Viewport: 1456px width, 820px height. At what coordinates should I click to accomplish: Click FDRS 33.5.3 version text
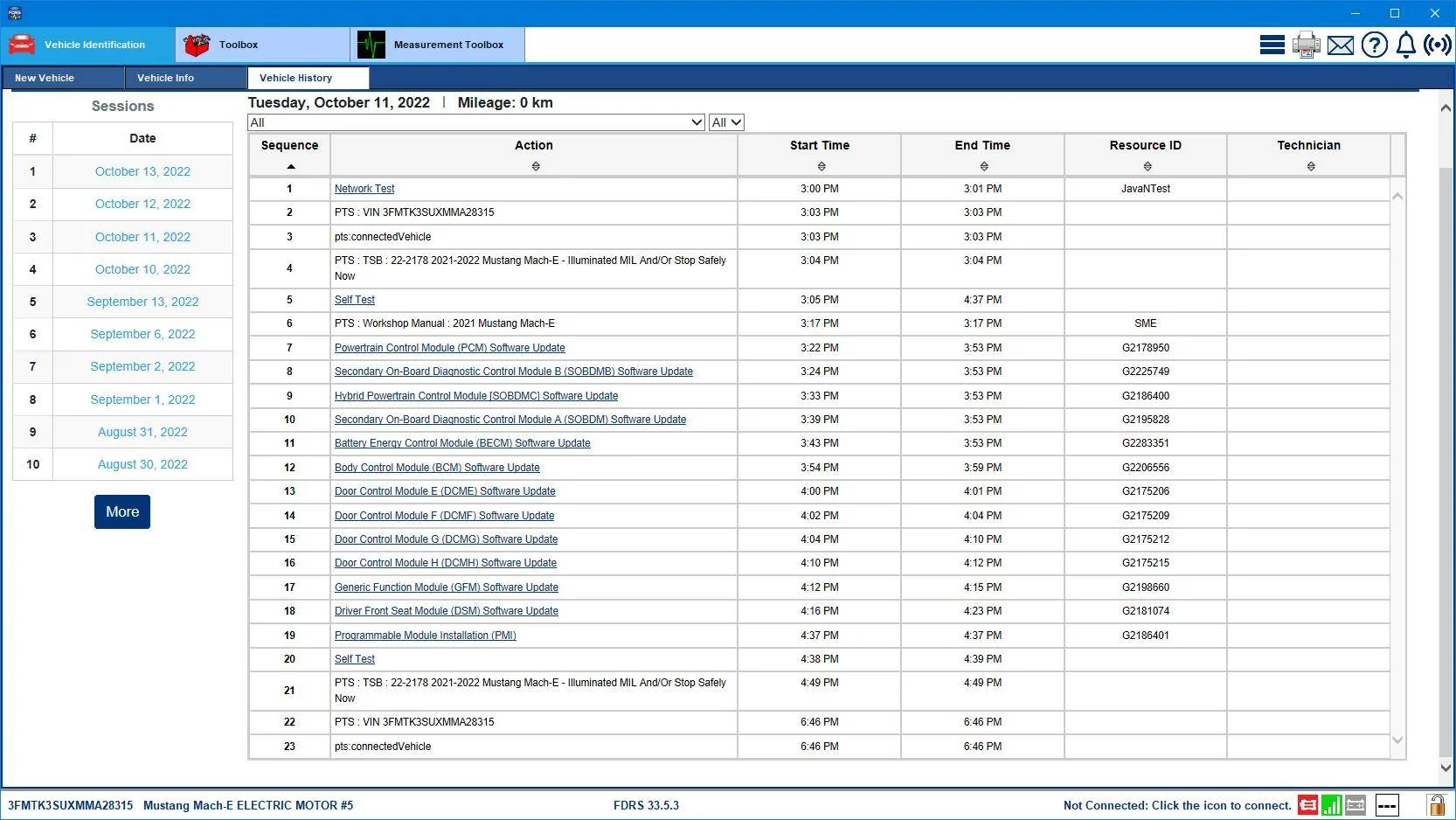pos(646,806)
